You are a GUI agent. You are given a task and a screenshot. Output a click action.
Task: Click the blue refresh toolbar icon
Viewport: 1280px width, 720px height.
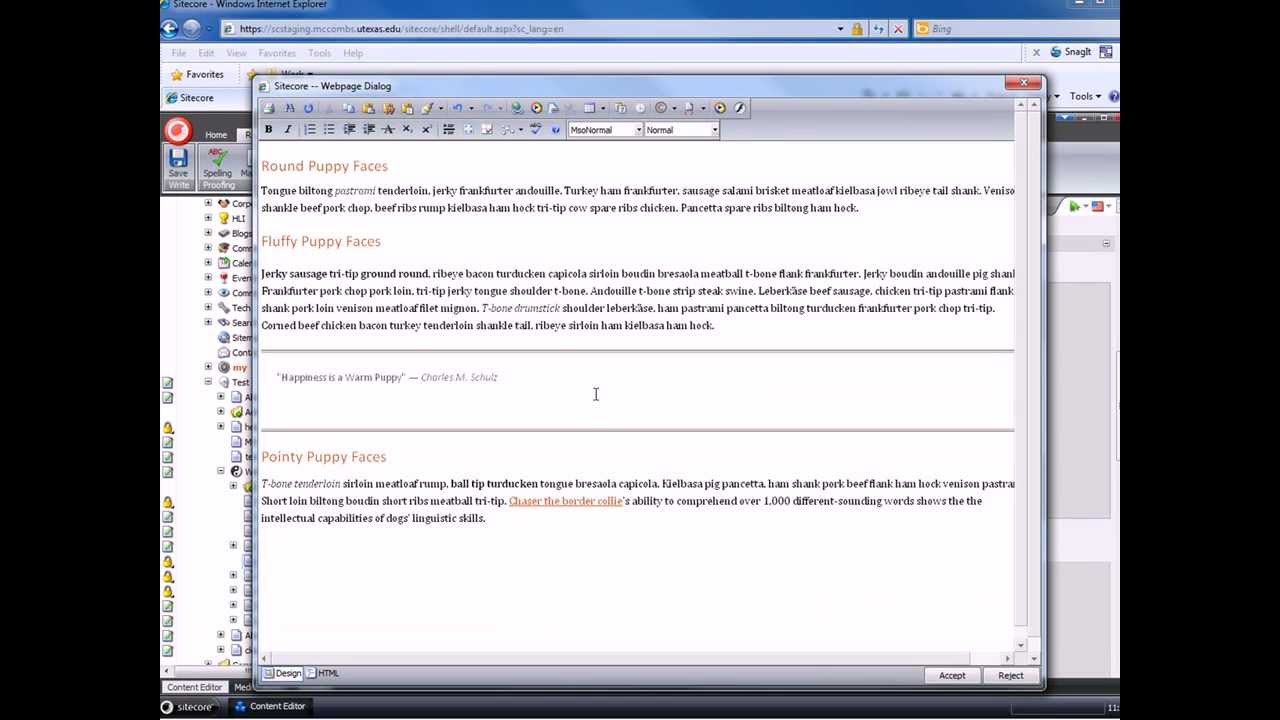[x=309, y=108]
